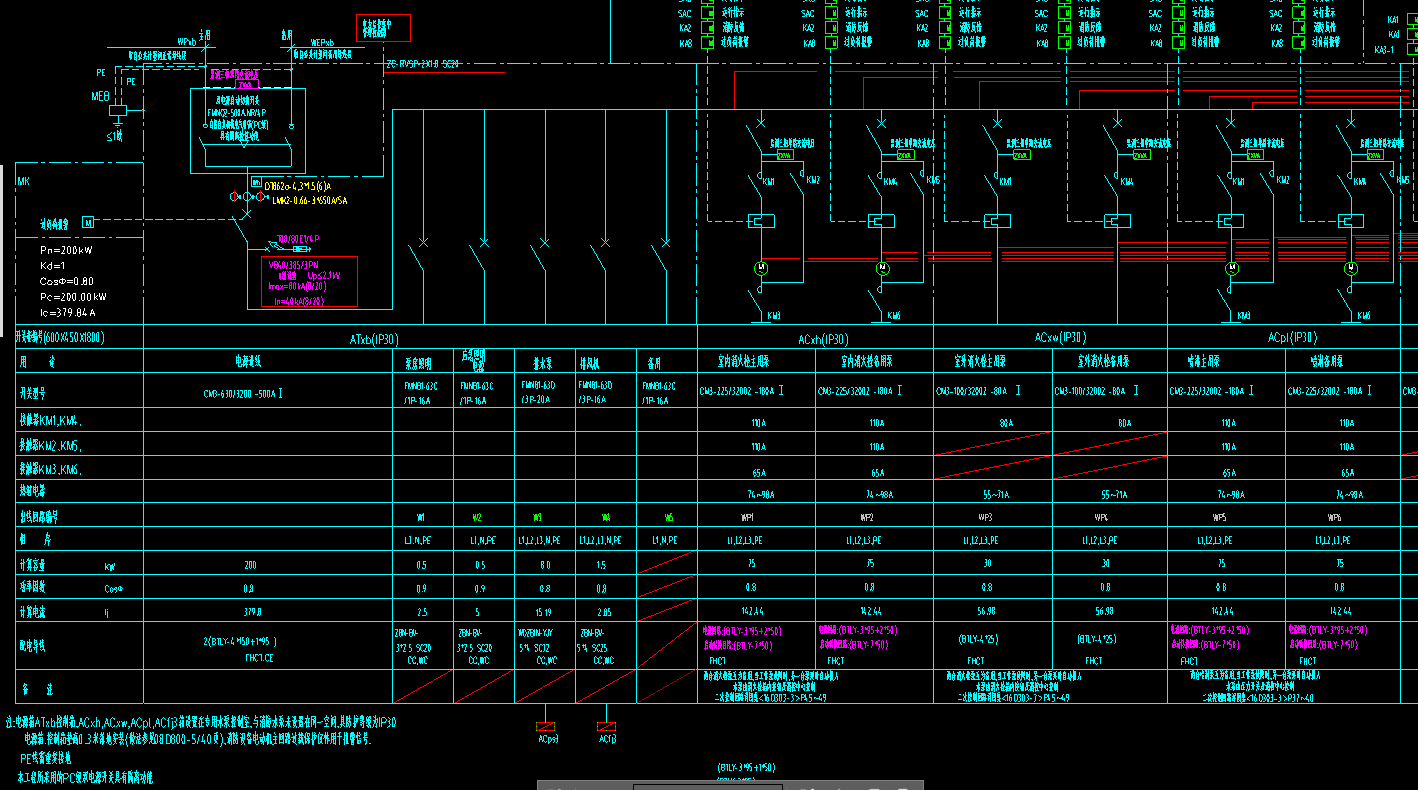Select circuit number WP3
This screenshot has height=790, width=1418.
(x=986, y=518)
